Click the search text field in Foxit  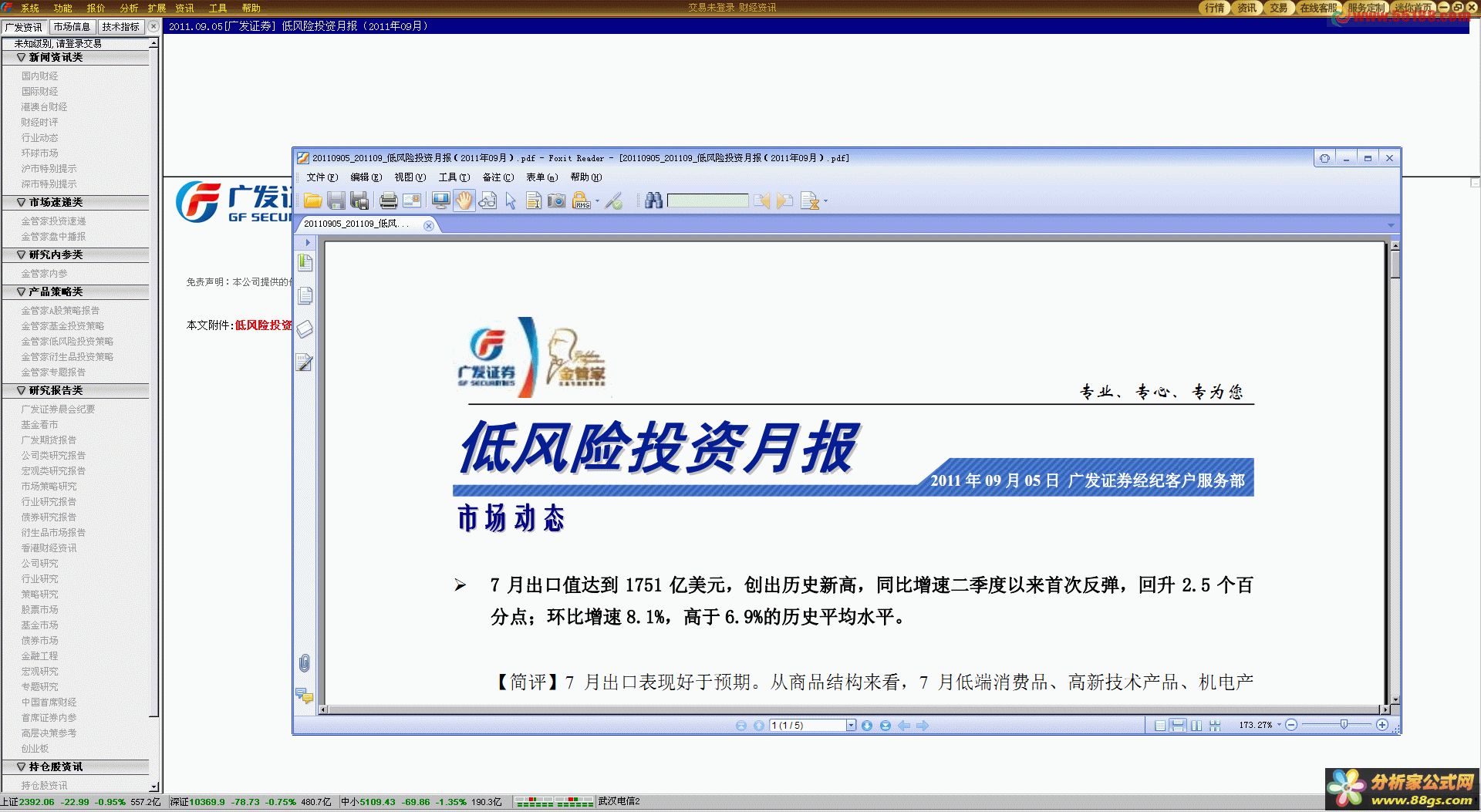click(x=707, y=201)
